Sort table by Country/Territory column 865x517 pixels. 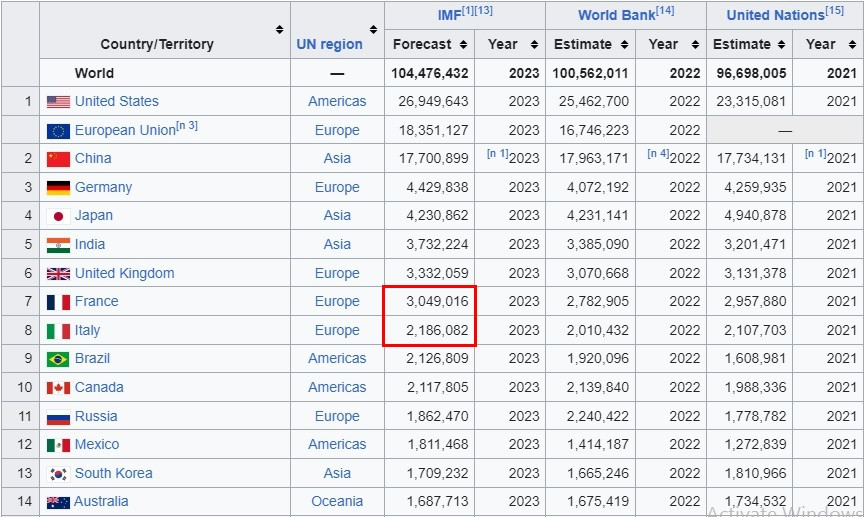point(280,30)
